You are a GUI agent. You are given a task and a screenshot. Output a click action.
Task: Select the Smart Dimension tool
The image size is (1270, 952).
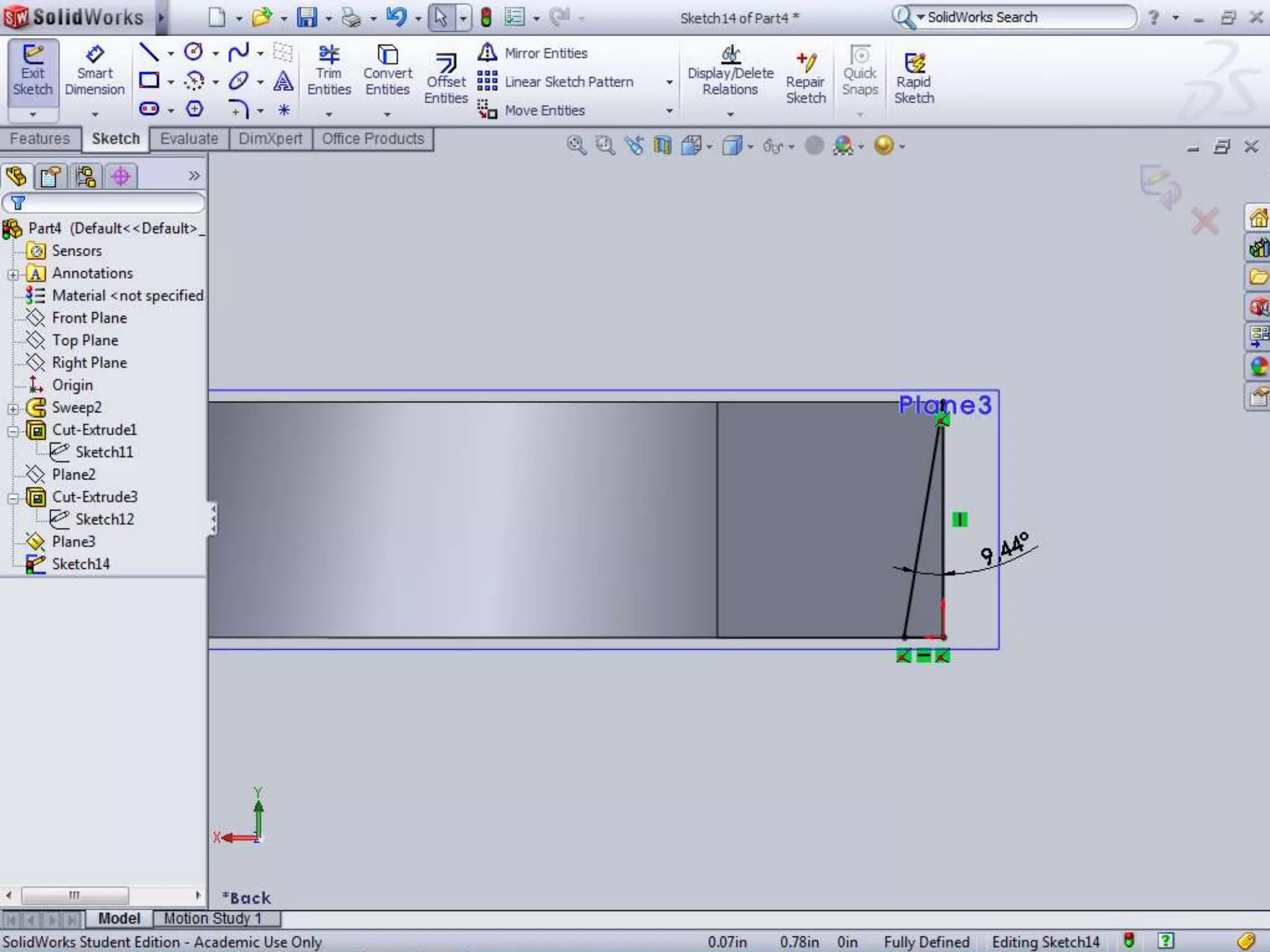coord(94,71)
